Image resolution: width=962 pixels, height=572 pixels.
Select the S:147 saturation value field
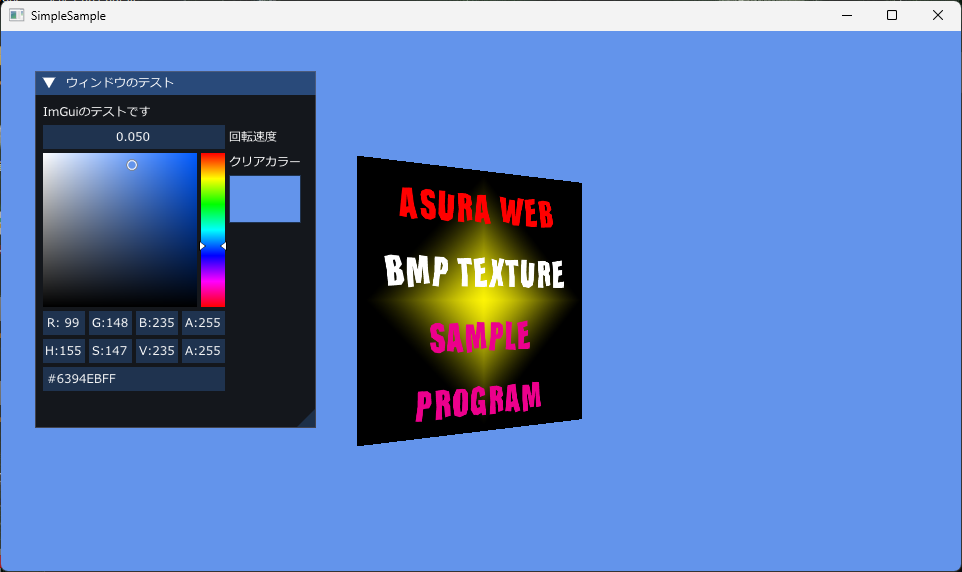click(110, 351)
